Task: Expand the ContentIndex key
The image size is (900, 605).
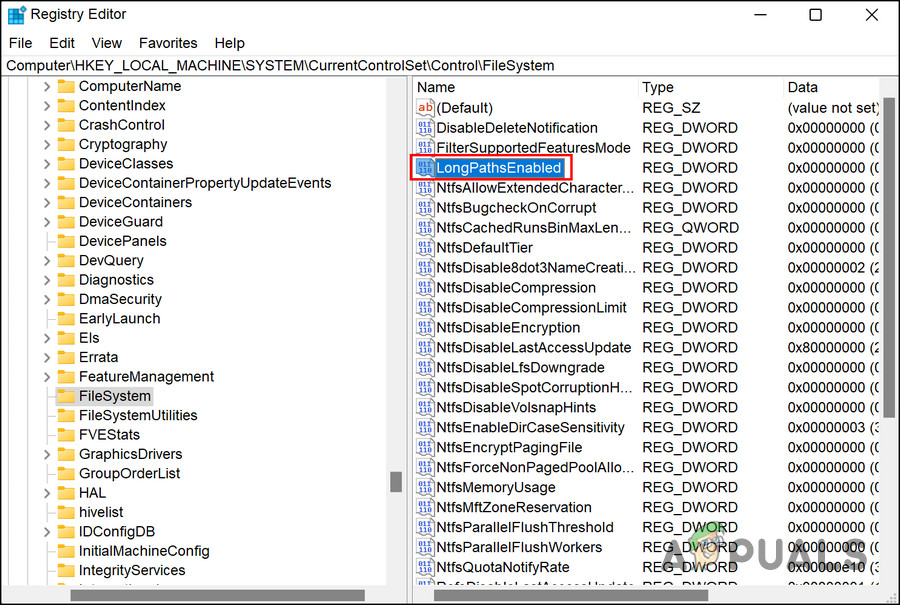Action: tap(47, 106)
